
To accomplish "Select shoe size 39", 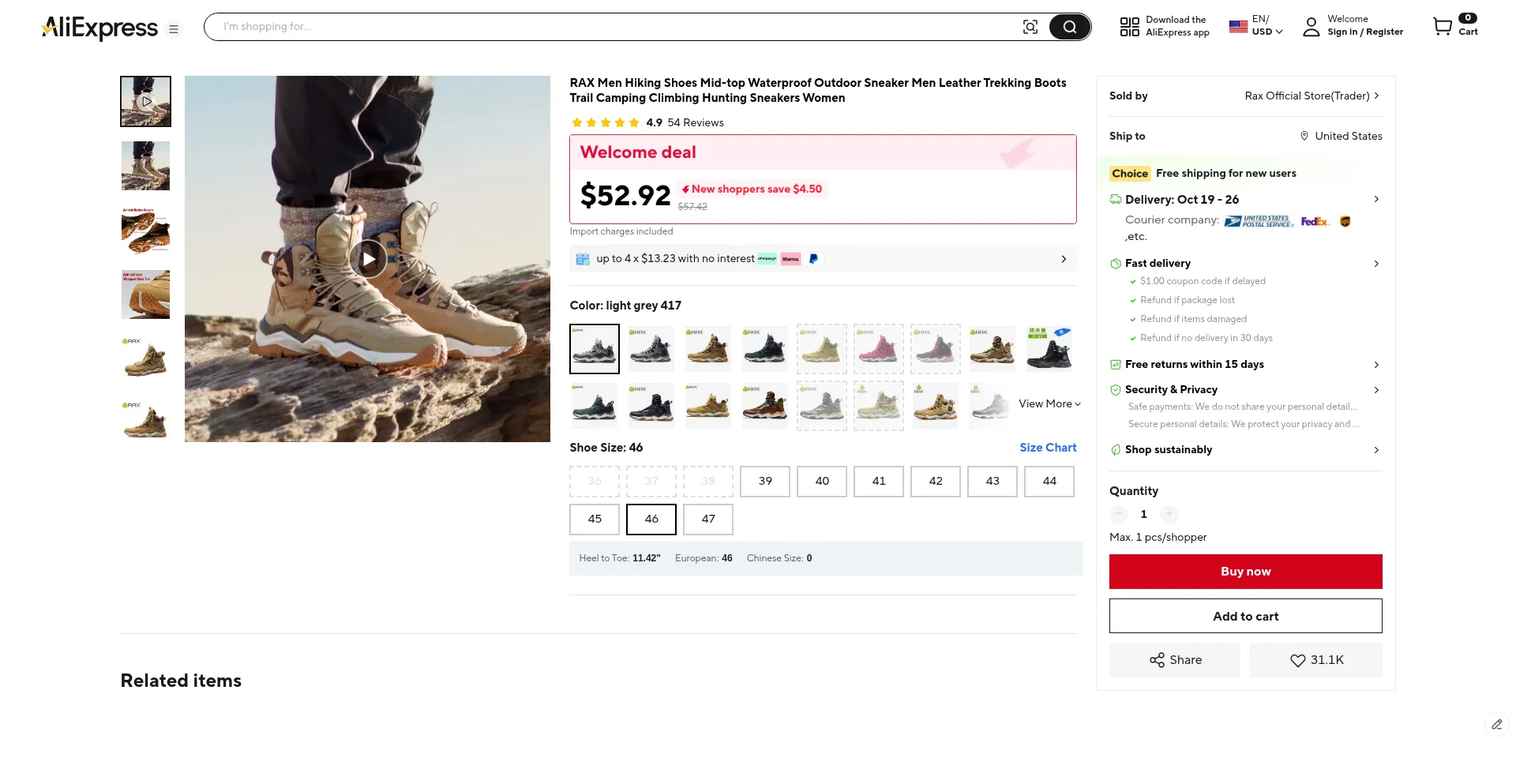I will click(765, 481).
